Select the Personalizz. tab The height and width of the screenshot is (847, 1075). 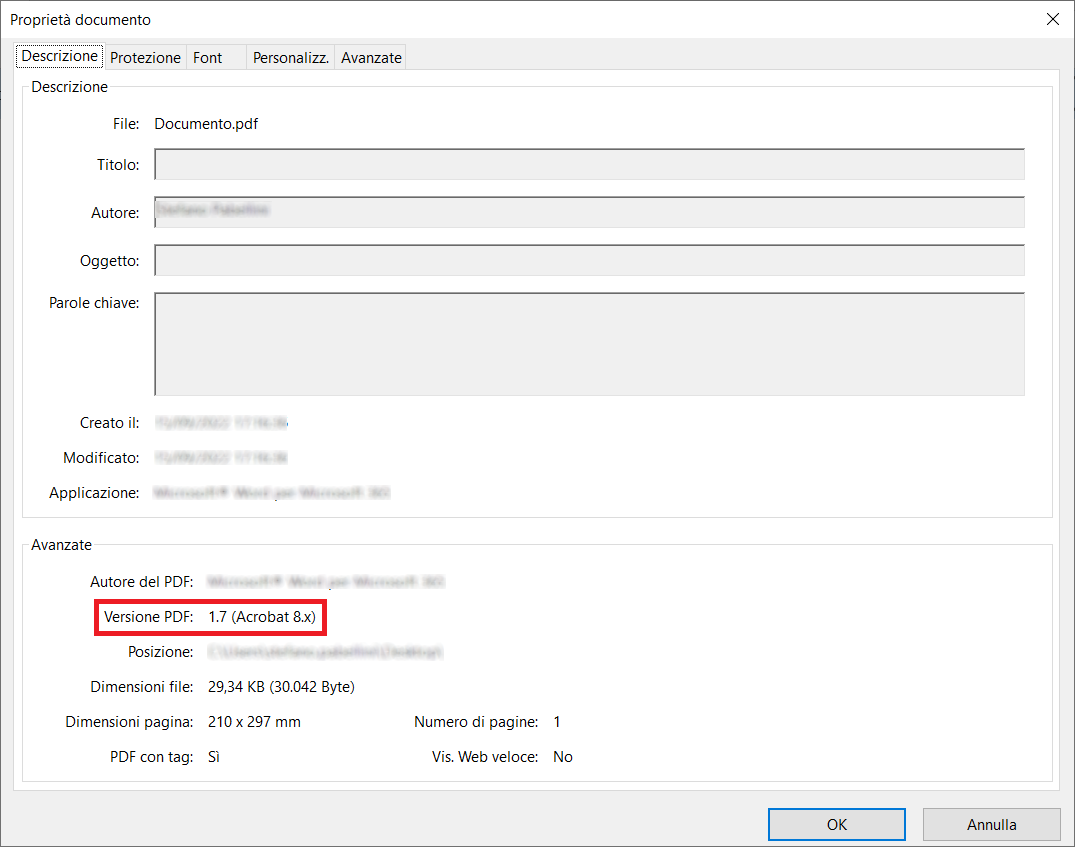click(290, 58)
